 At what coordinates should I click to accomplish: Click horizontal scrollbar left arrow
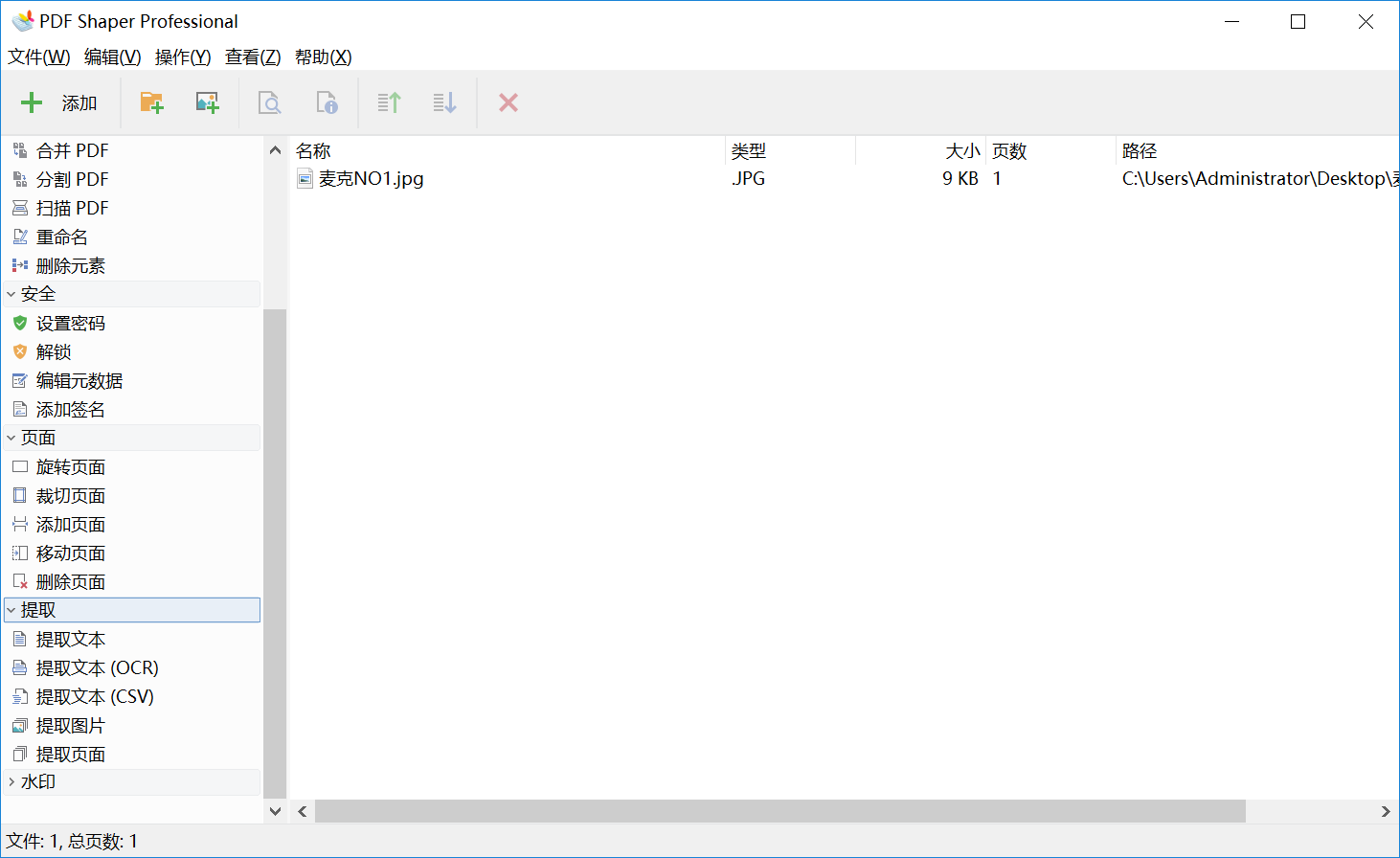[303, 811]
